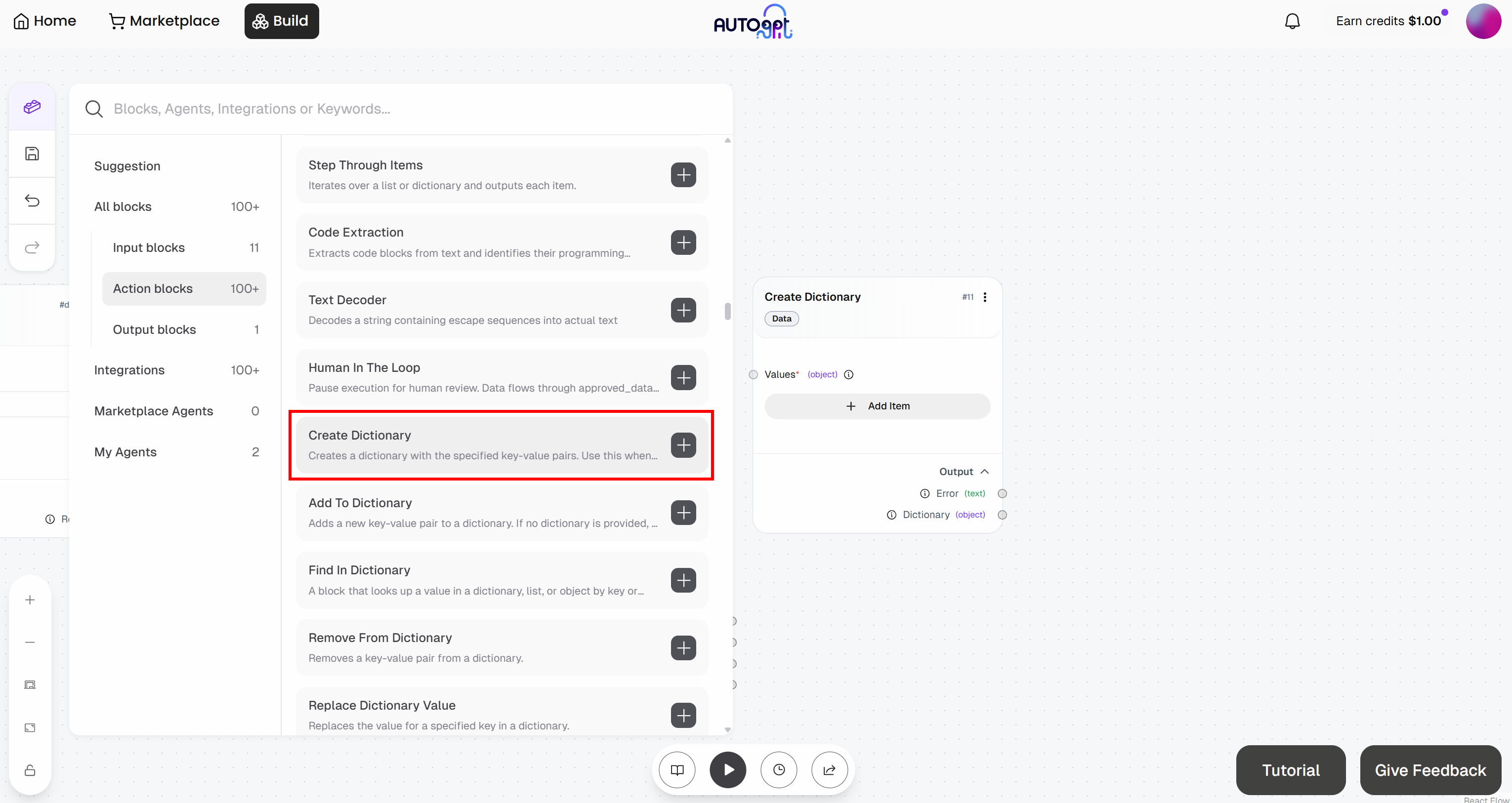Run the agent with the play button

[x=728, y=769]
